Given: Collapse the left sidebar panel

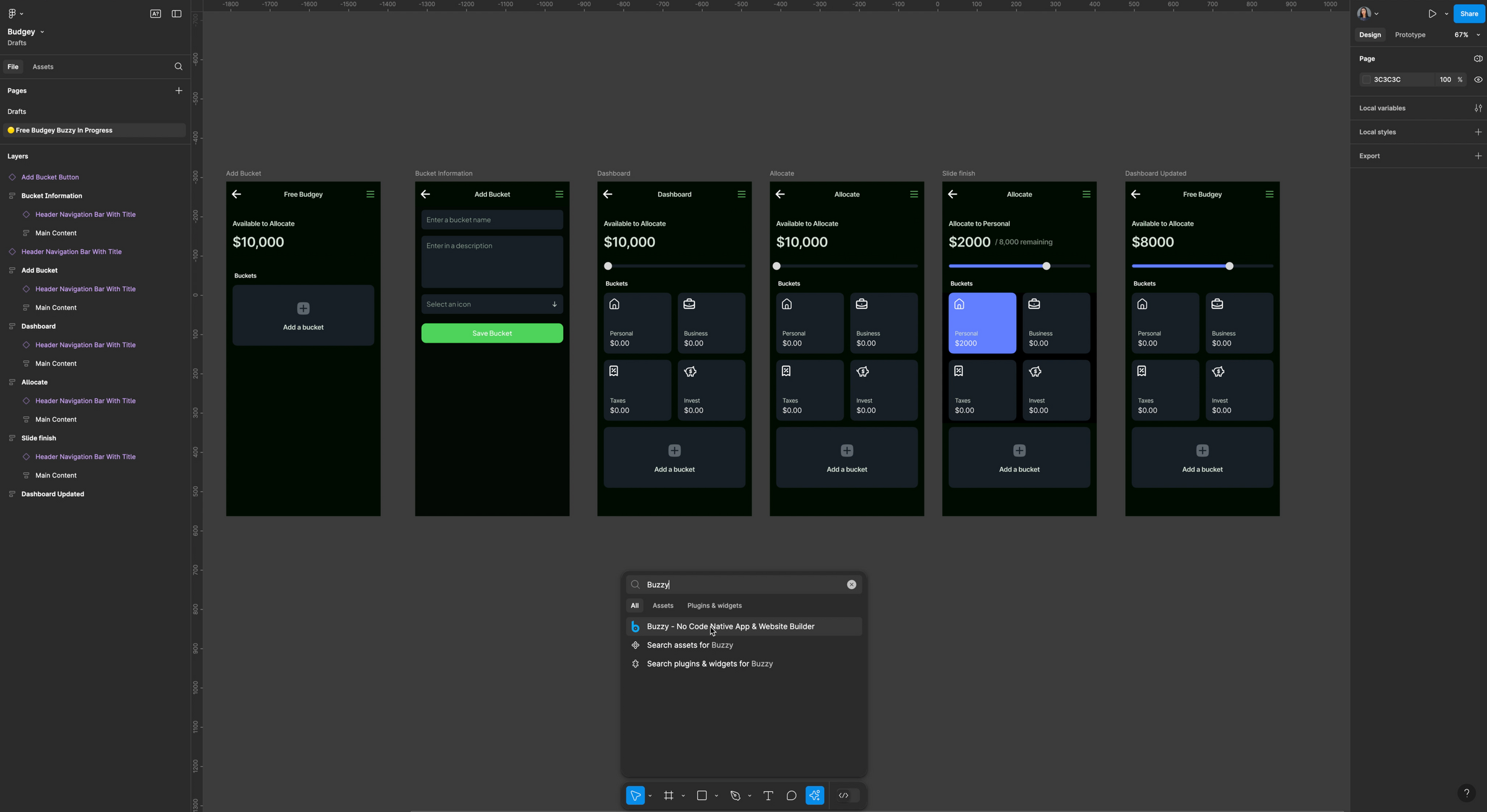Looking at the screenshot, I should coord(176,13).
